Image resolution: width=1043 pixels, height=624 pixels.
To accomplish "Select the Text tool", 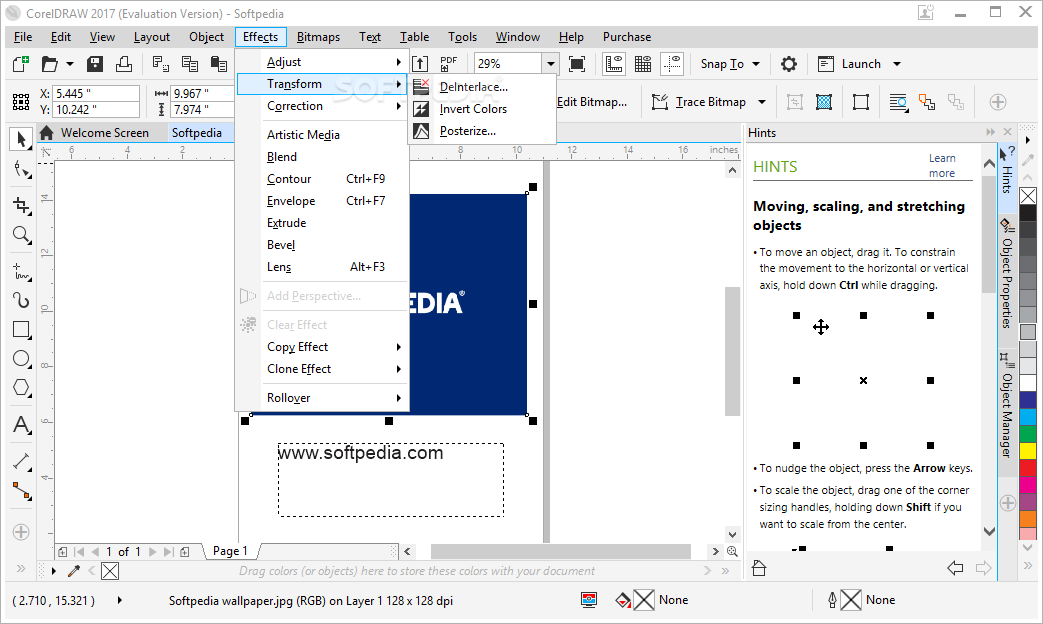I will [x=21, y=425].
